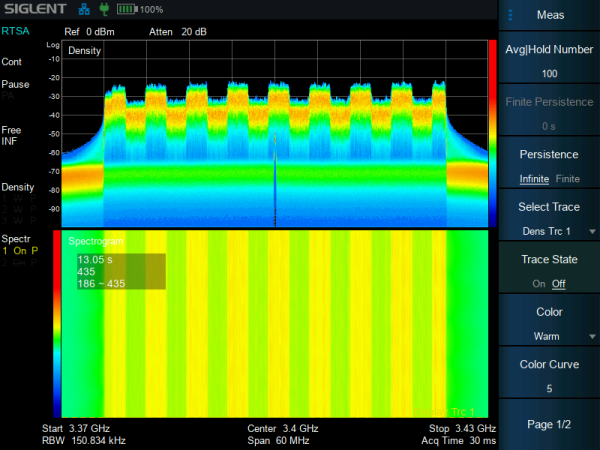Click the Center 3.4 GHz frequency readout
Screen dimensions: 600x450
click(282, 428)
